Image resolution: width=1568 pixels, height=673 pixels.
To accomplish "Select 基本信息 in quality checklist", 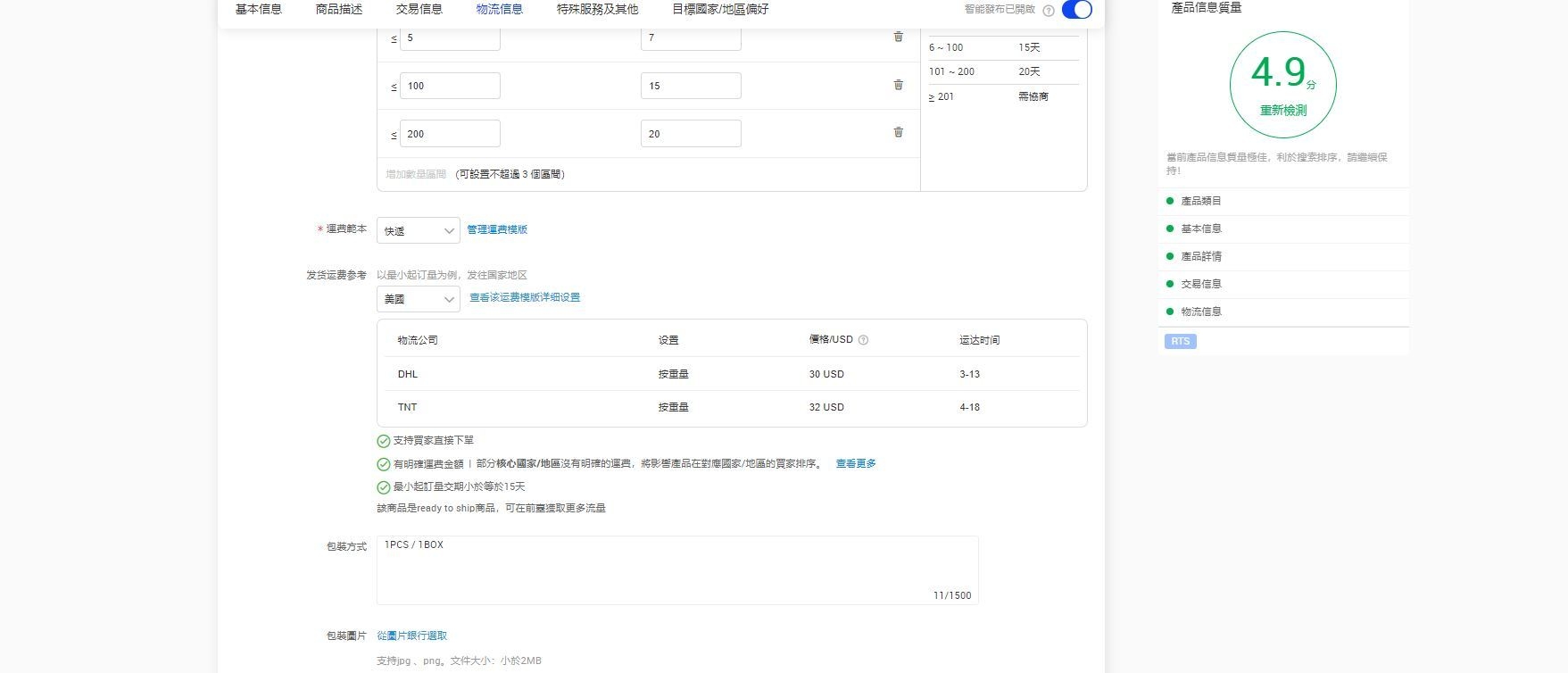I will pyautogui.click(x=1201, y=228).
